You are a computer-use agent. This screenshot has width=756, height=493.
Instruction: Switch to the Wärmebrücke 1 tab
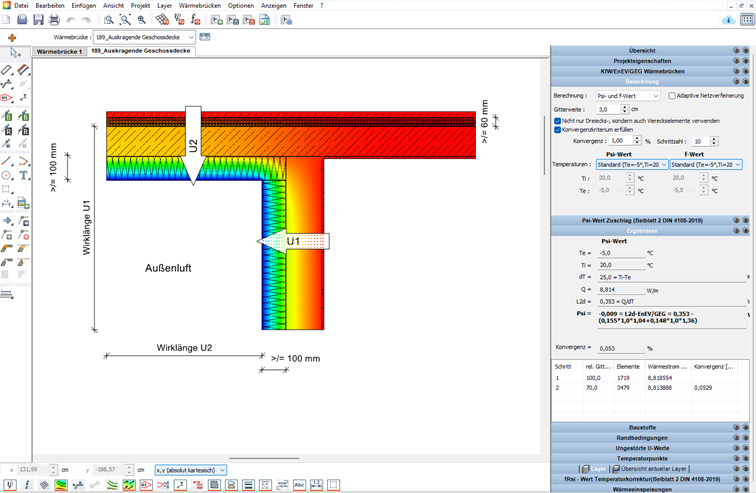click(x=59, y=51)
